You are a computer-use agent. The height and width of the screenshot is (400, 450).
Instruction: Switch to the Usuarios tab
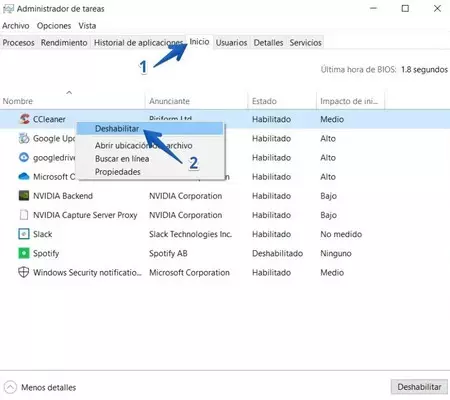pos(231,43)
